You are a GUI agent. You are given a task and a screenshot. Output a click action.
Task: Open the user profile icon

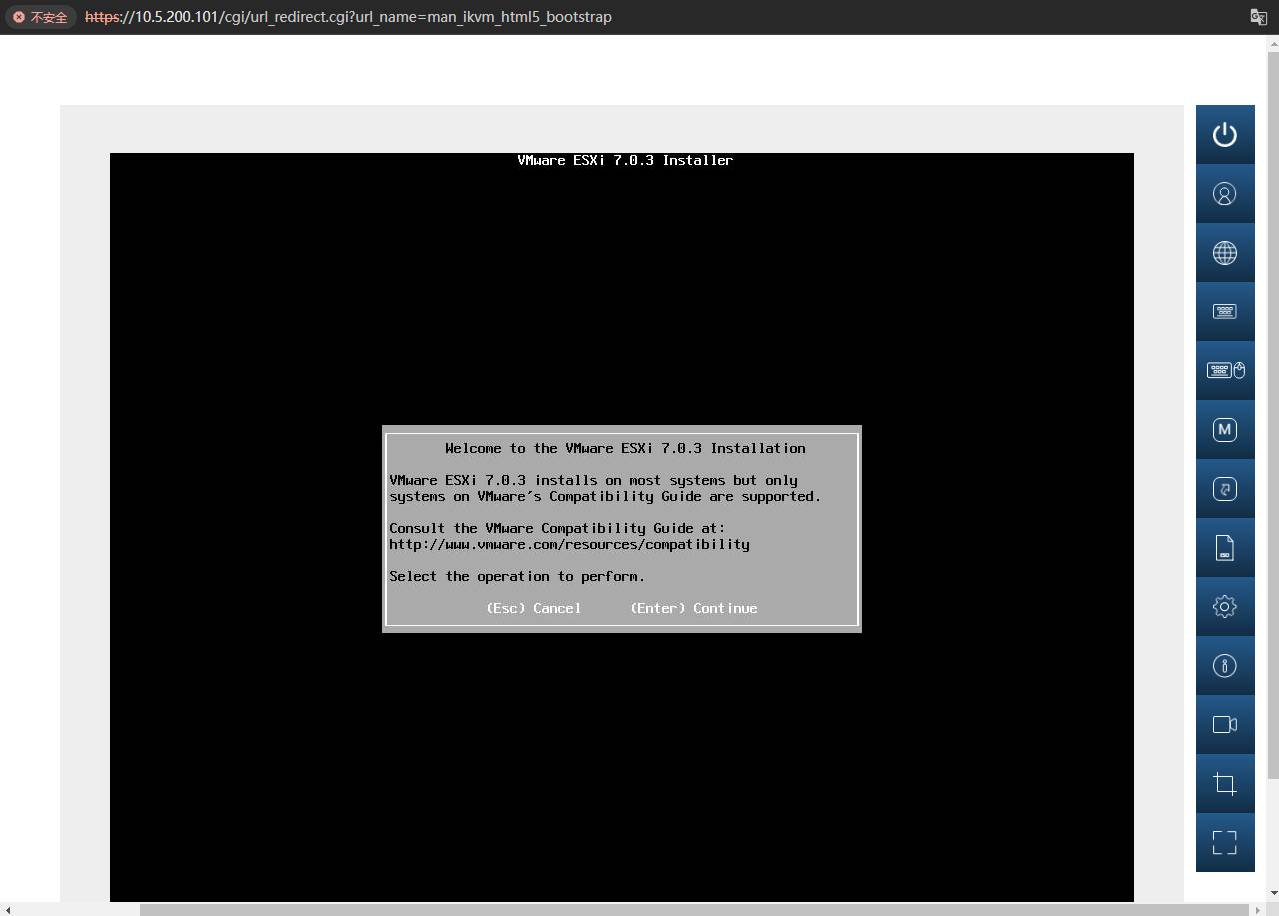(1225, 194)
